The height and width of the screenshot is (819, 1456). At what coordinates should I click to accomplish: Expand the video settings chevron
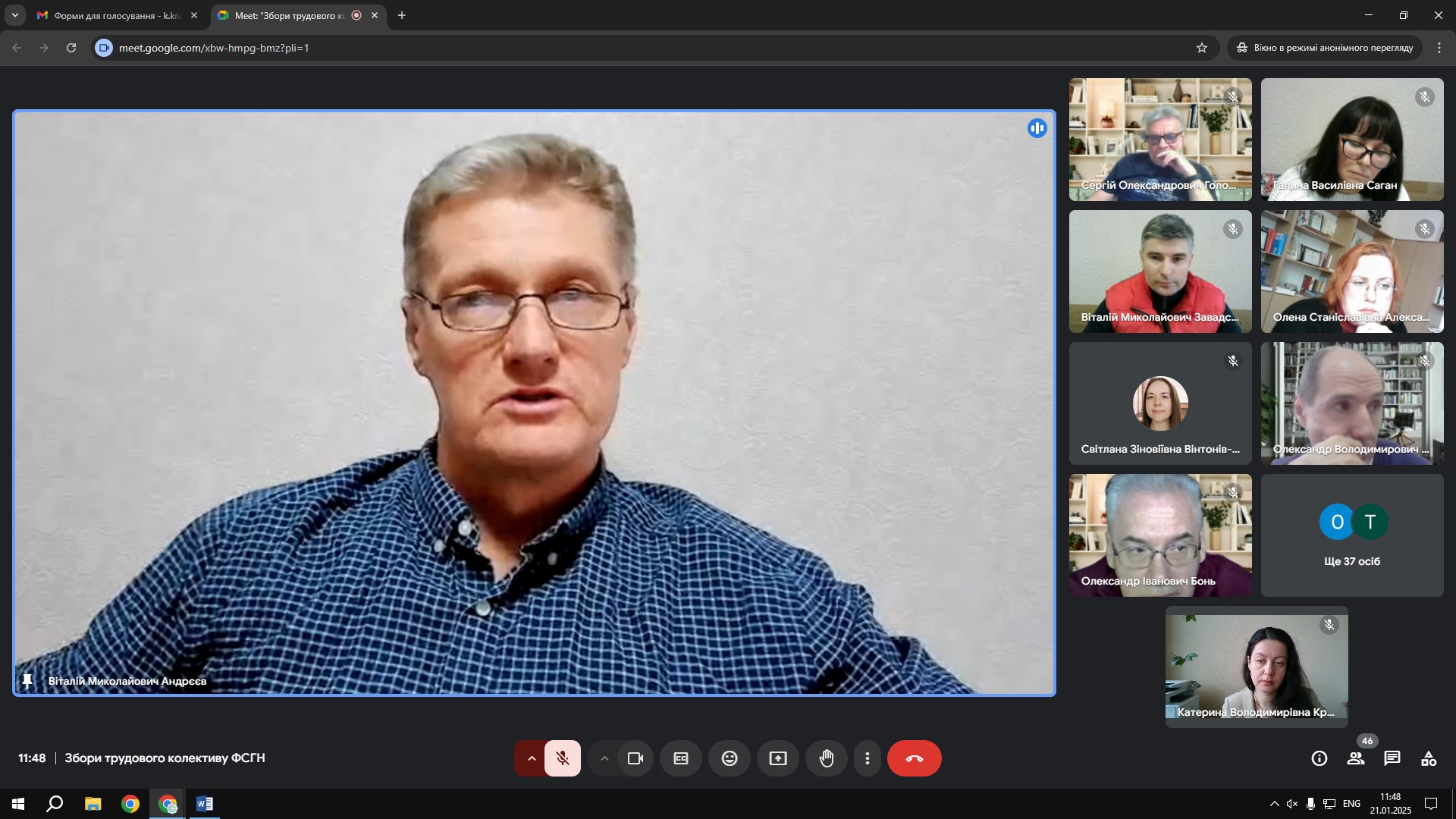pos(604,758)
